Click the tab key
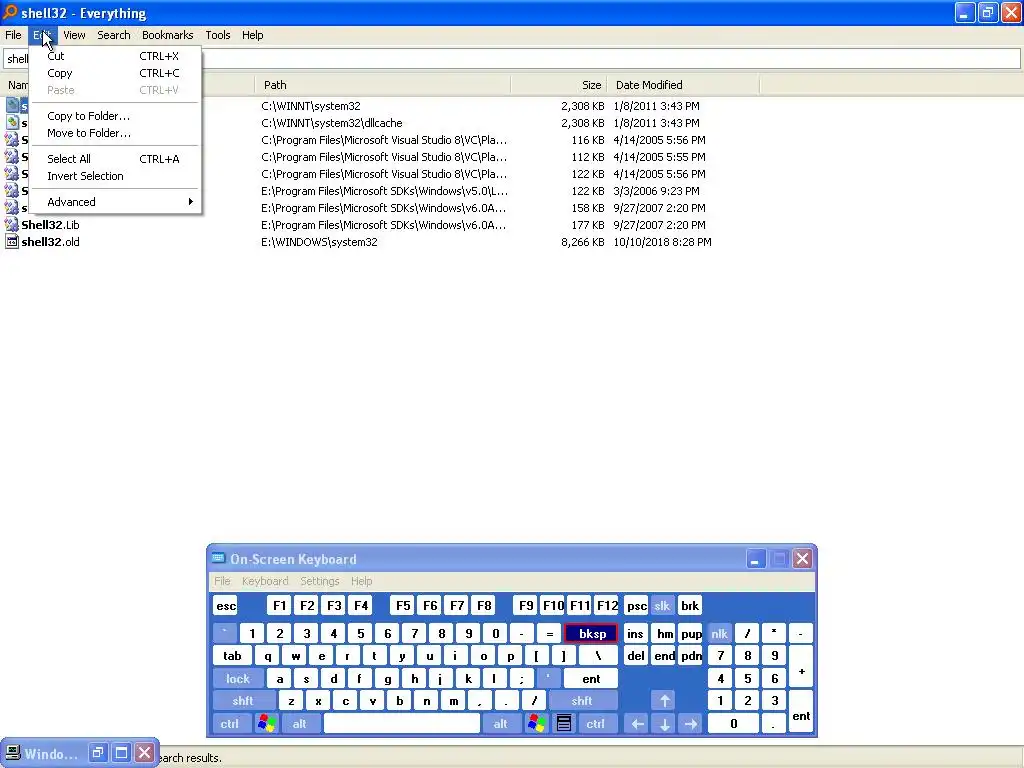Screen dimensions: 1024x768 tap(232, 656)
